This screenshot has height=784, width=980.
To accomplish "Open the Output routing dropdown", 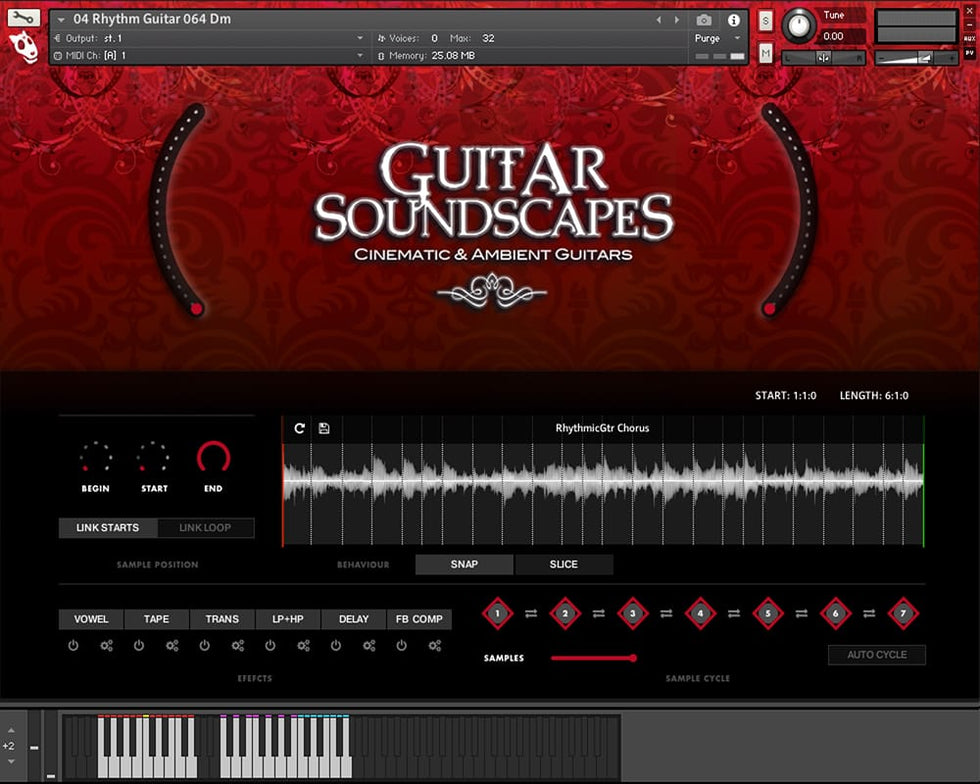I will click(360, 38).
